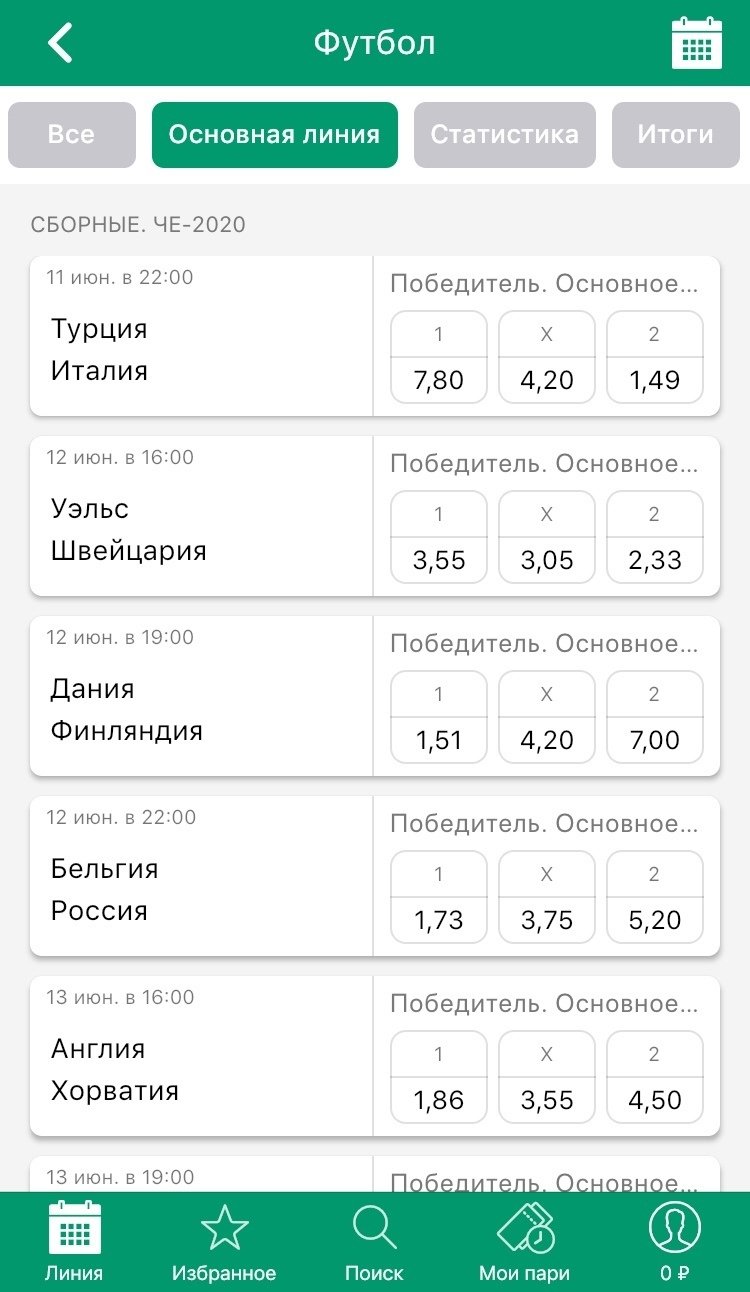Select the Основная линия tab
Screen dimensions: 750x1292
(x=274, y=135)
